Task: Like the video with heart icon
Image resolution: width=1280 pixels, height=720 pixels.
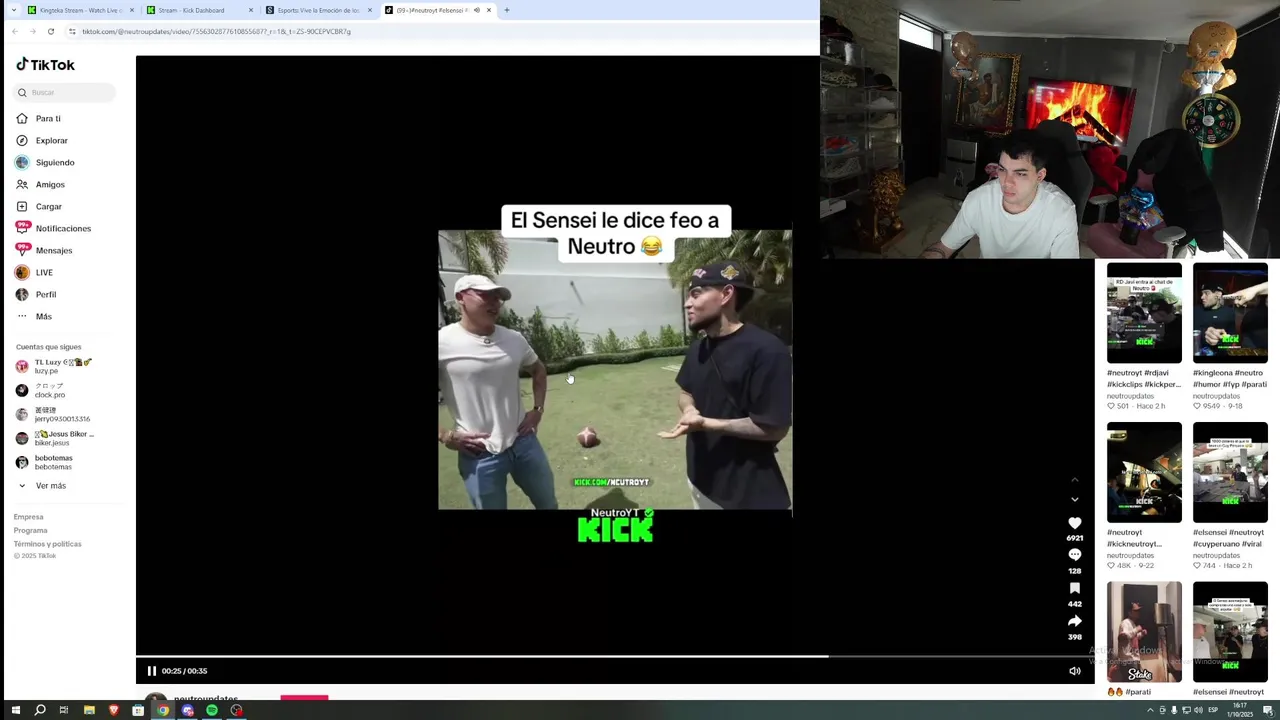Action: click(x=1075, y=523)
